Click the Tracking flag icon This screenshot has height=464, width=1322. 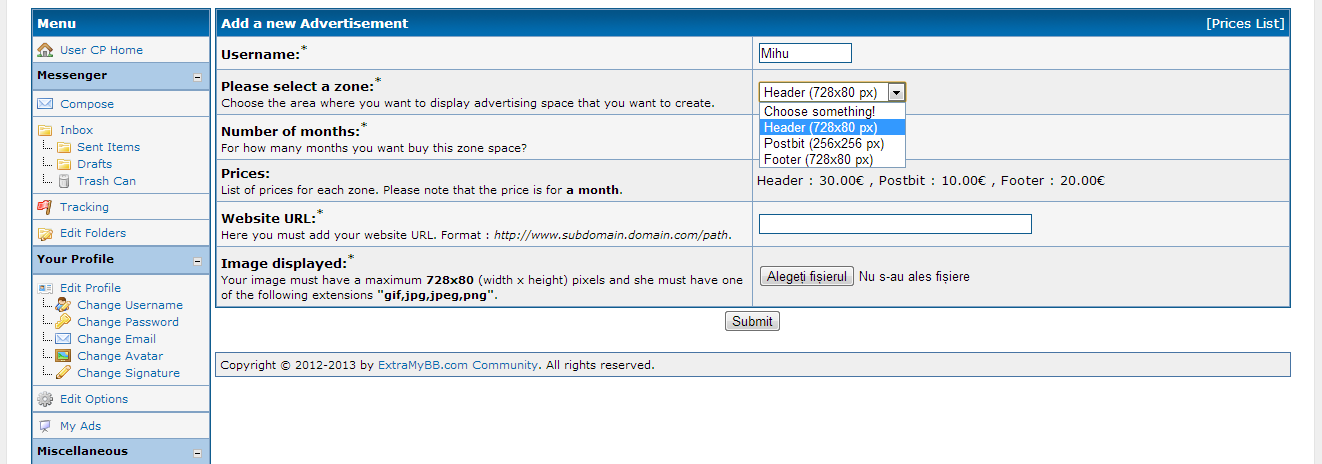[x=45, y=207]
